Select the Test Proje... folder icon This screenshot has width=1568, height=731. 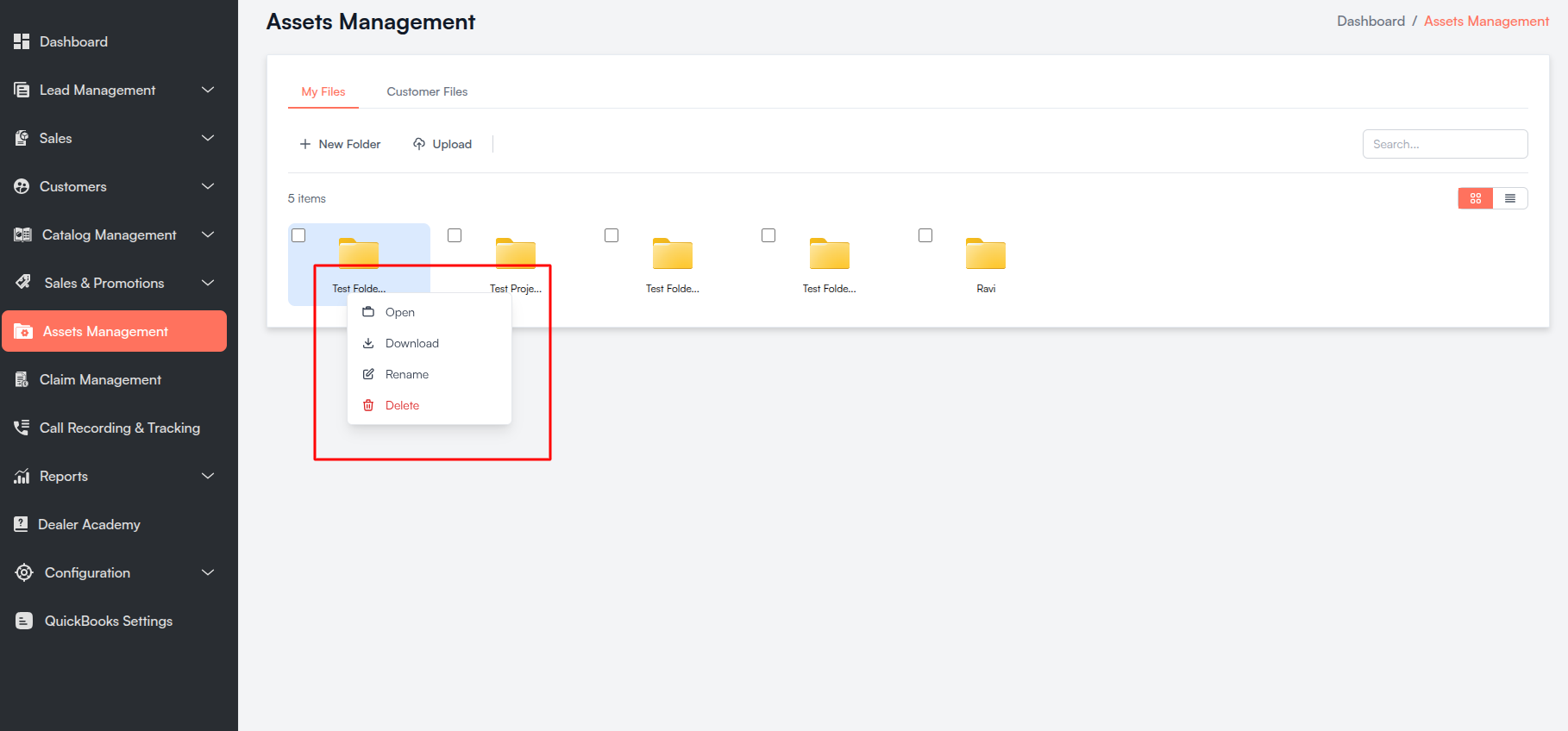(x=516, y=253)
